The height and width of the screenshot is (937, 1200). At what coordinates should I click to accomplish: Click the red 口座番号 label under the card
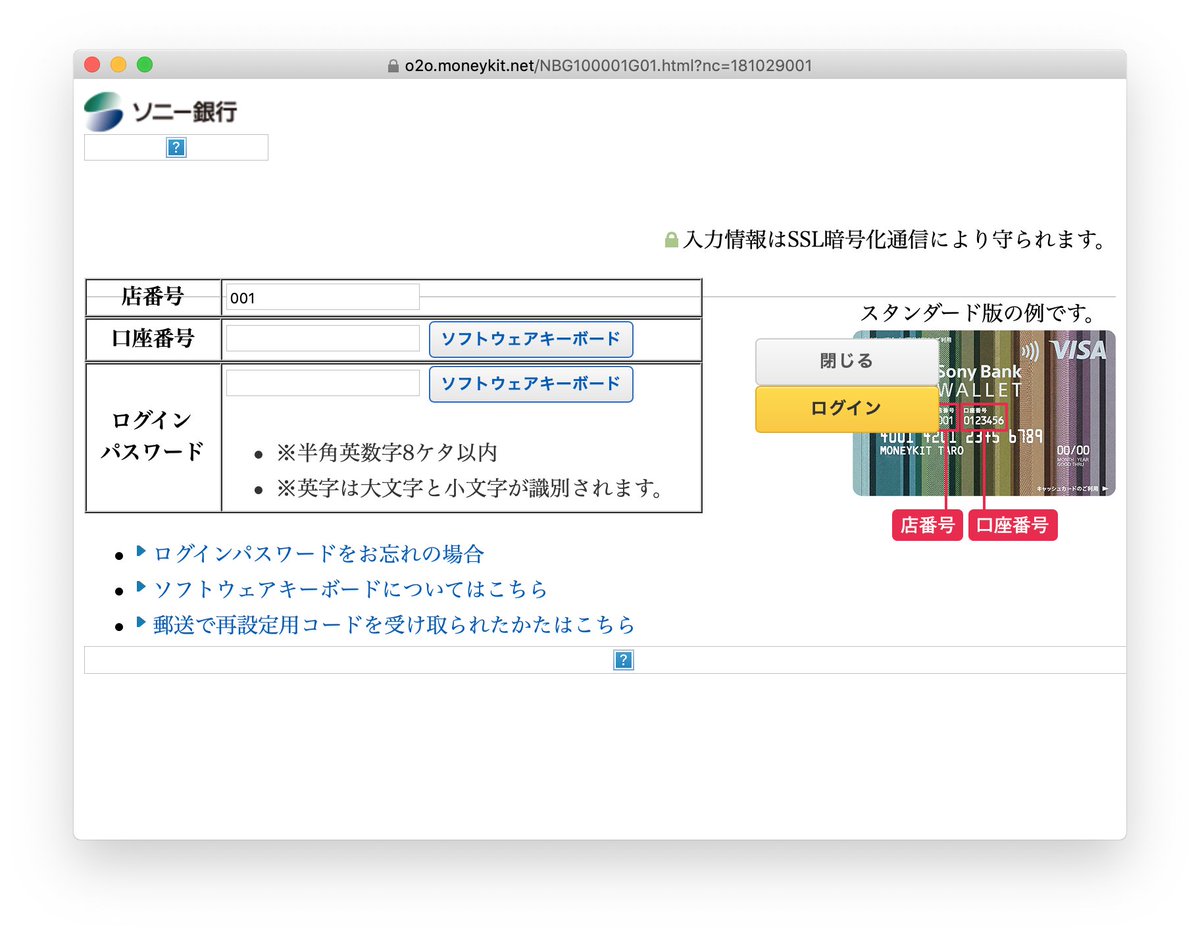click(1012, 526)
